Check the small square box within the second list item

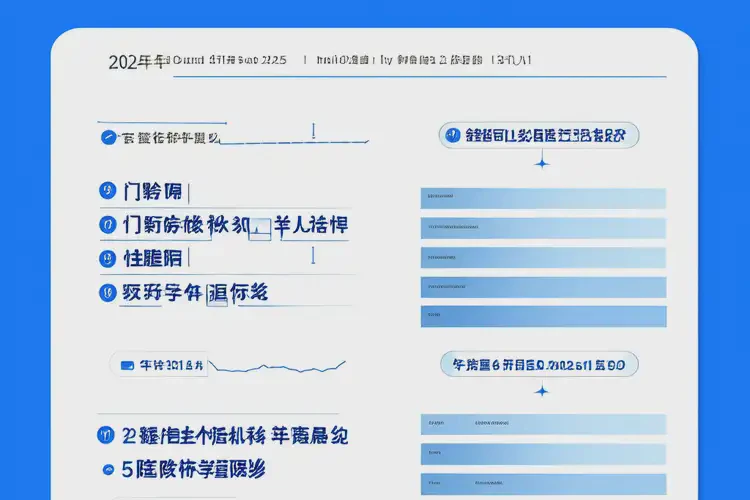click(261, 226)
